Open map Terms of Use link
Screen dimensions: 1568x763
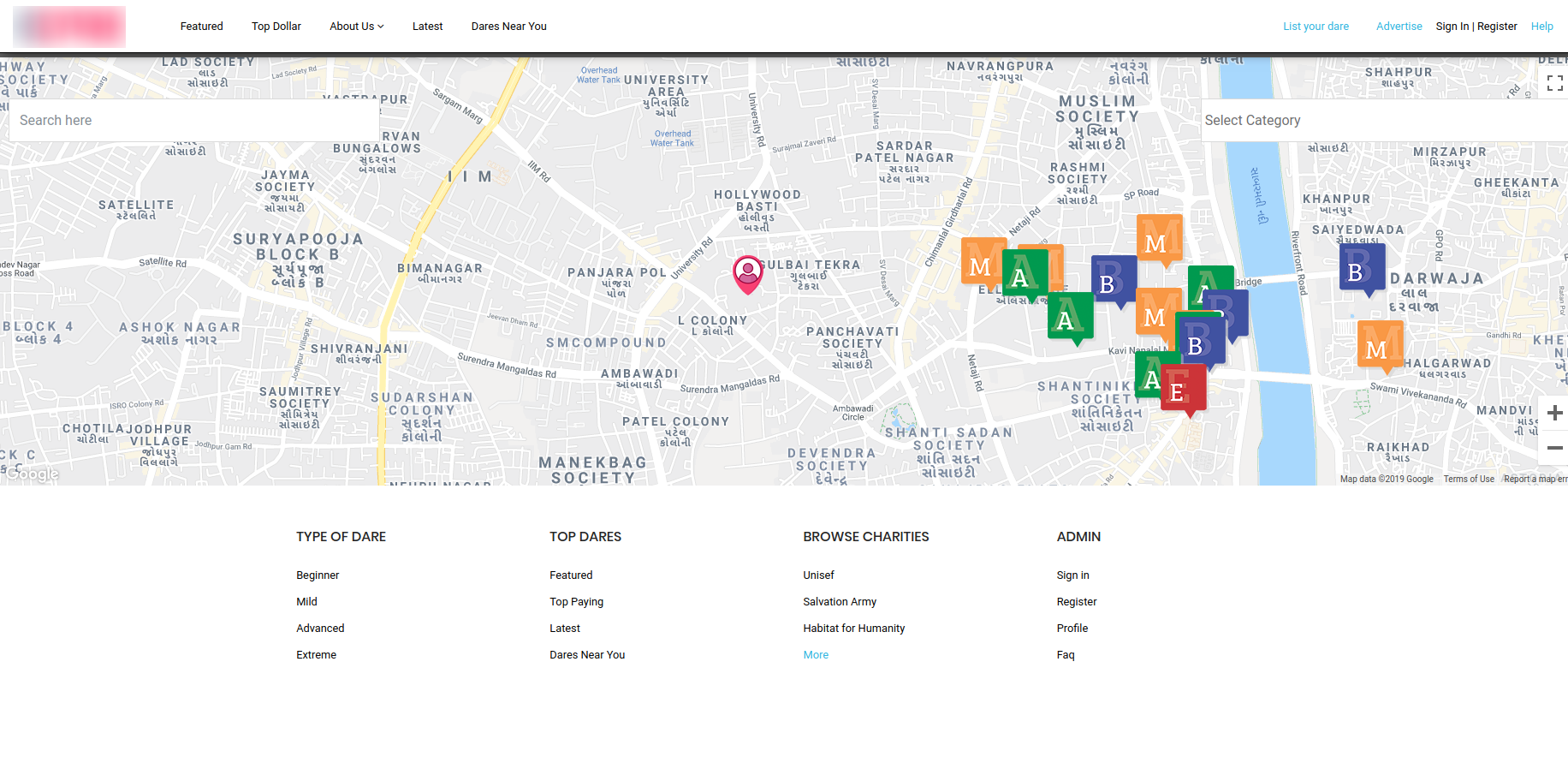pos(1469,479)
